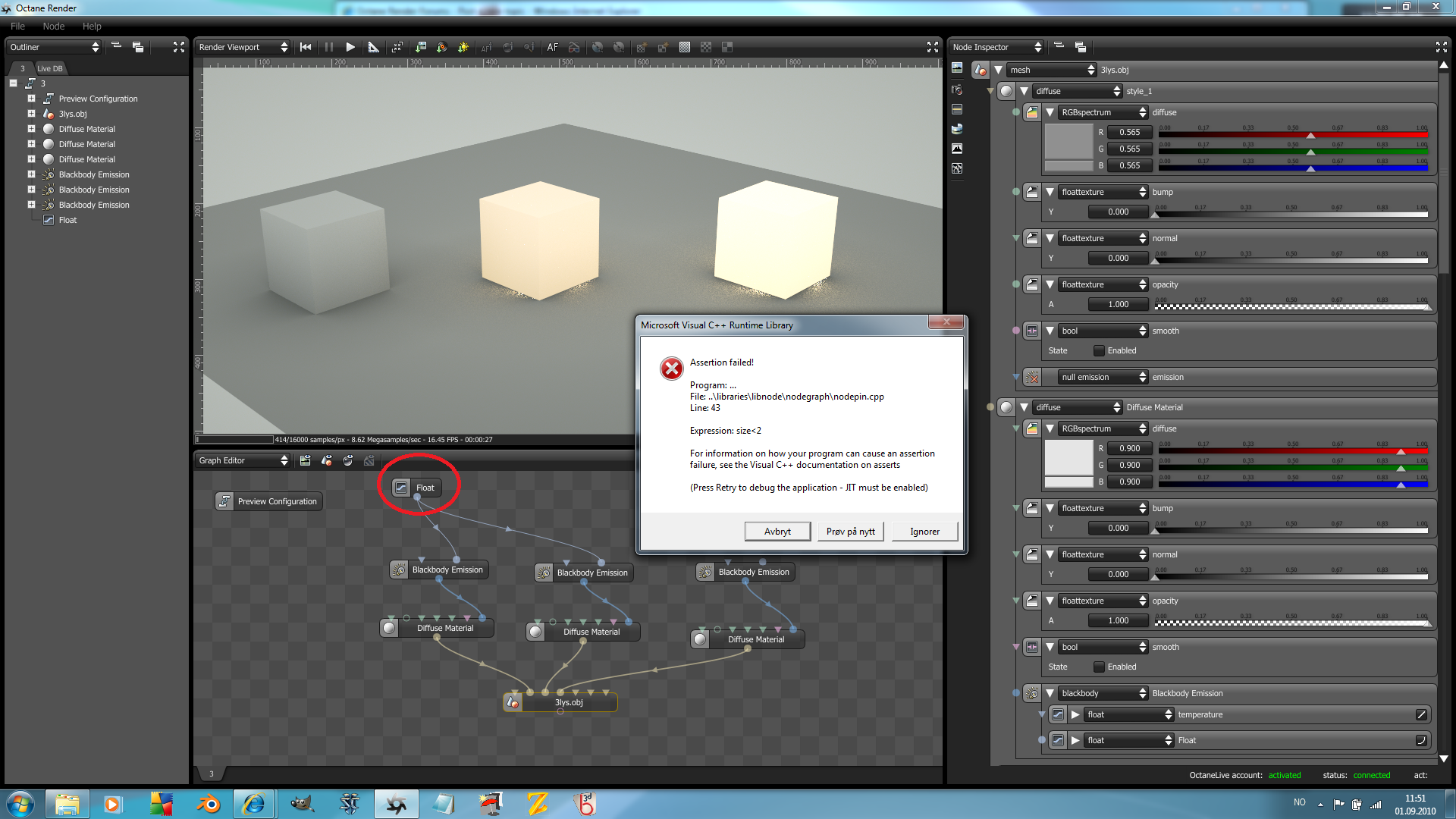
Task: Toggle first smooth Enabled checkbox
Action: tap(1099, 350)
